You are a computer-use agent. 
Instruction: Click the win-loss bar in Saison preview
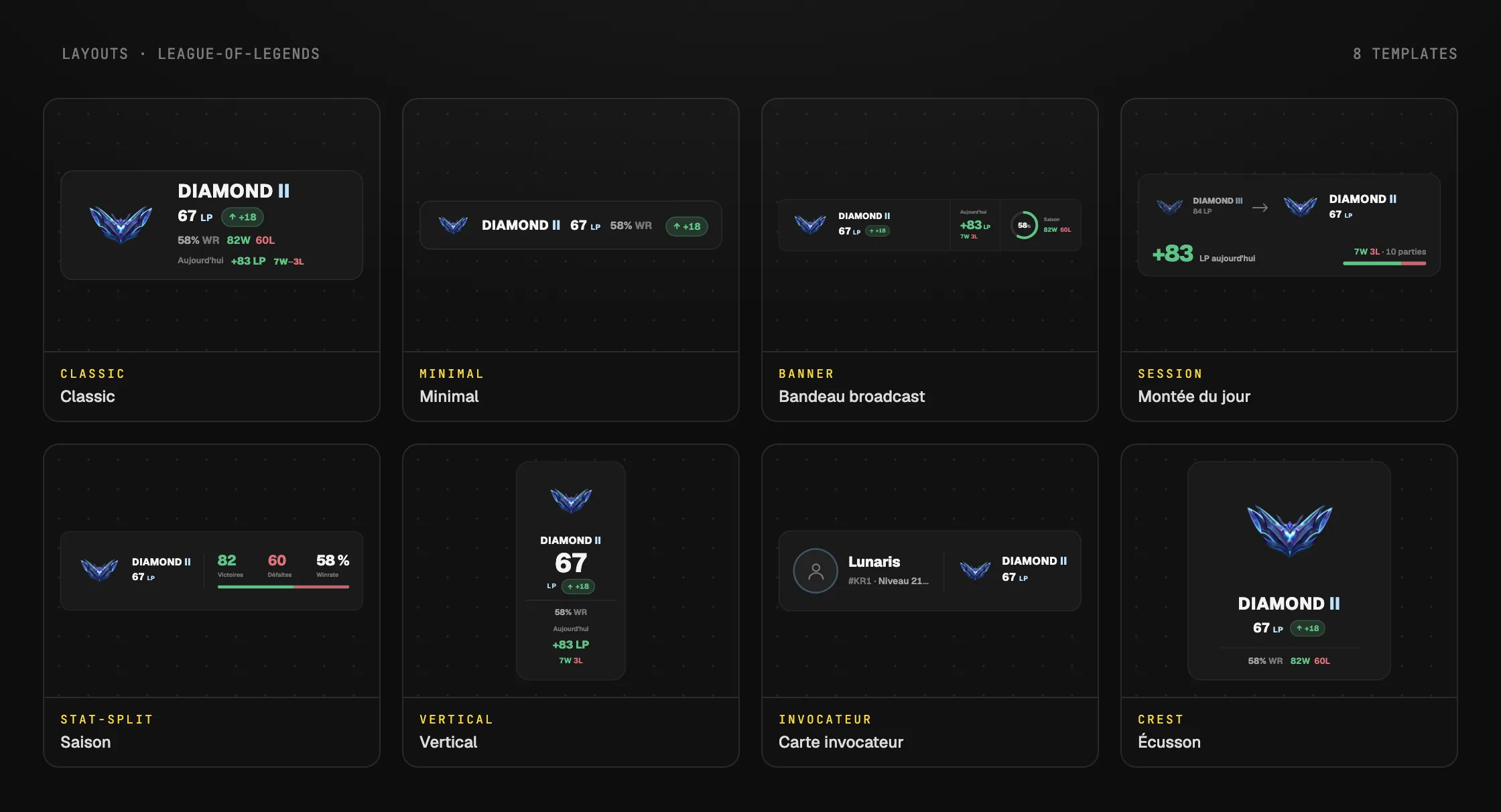pyautogui.click(x=283, y=587)
